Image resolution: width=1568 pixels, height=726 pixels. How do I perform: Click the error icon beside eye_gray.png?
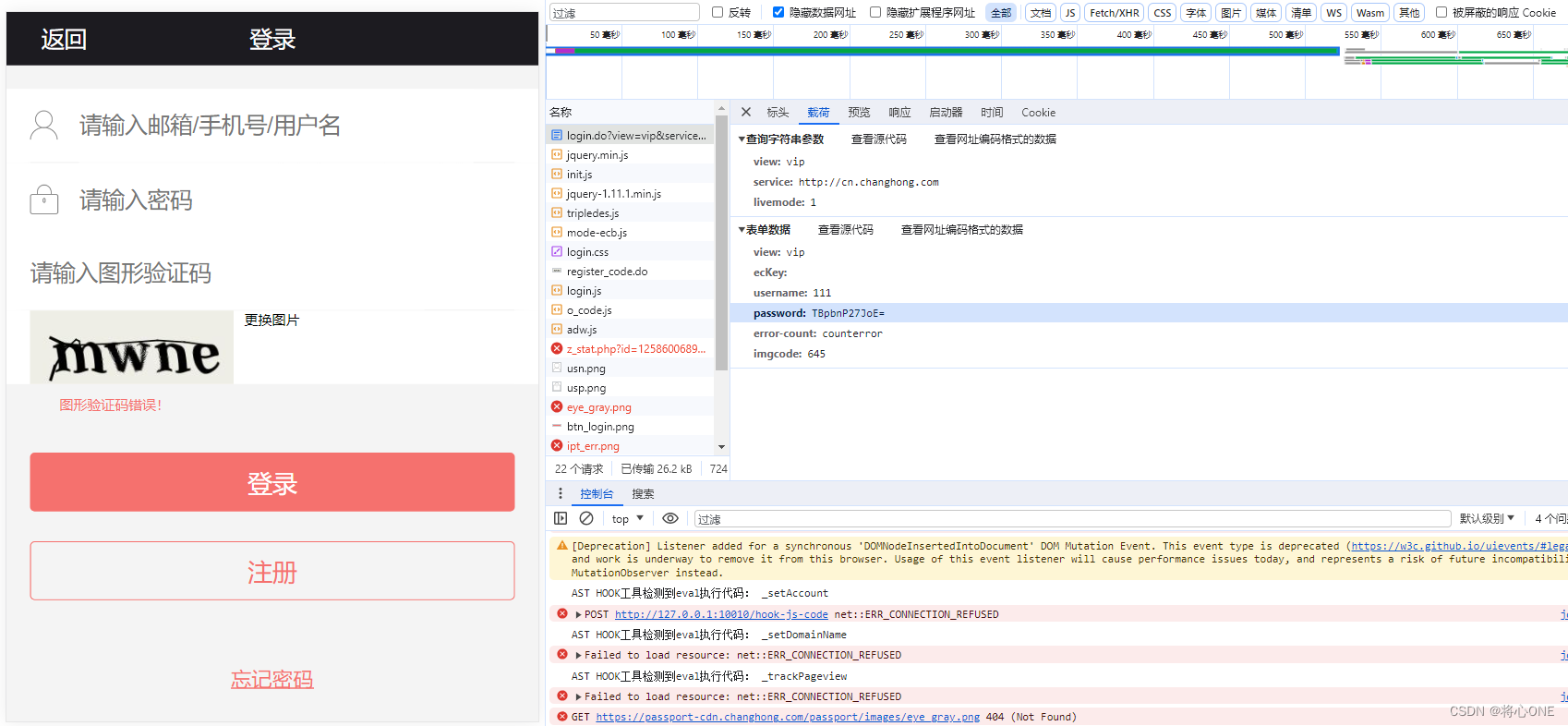(557, 406)
